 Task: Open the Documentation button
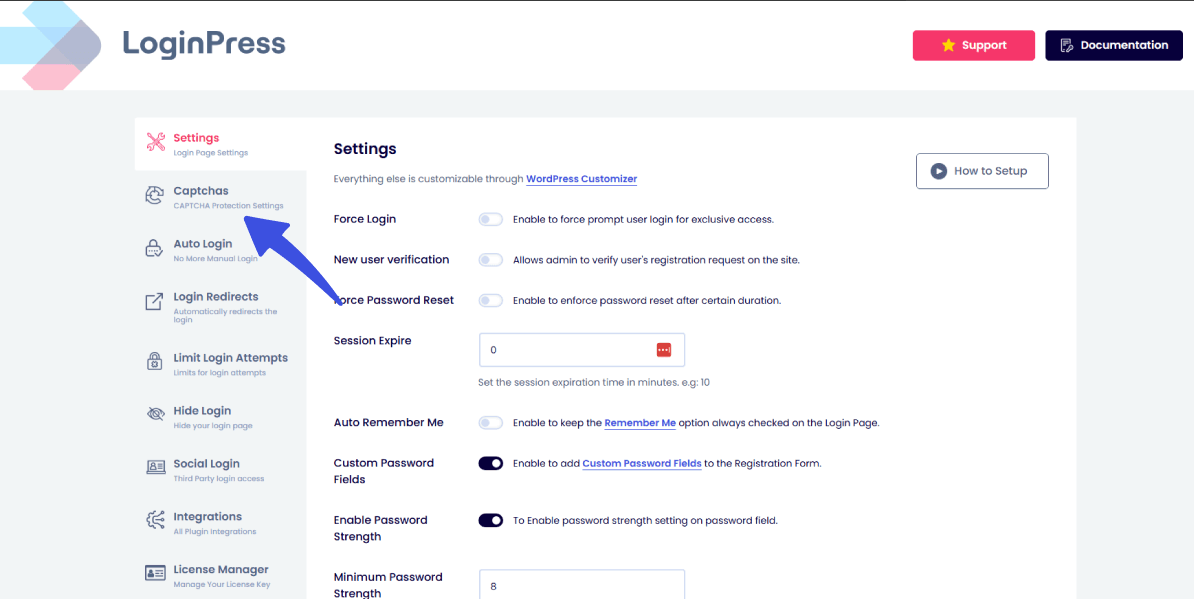pos(1114,46)
